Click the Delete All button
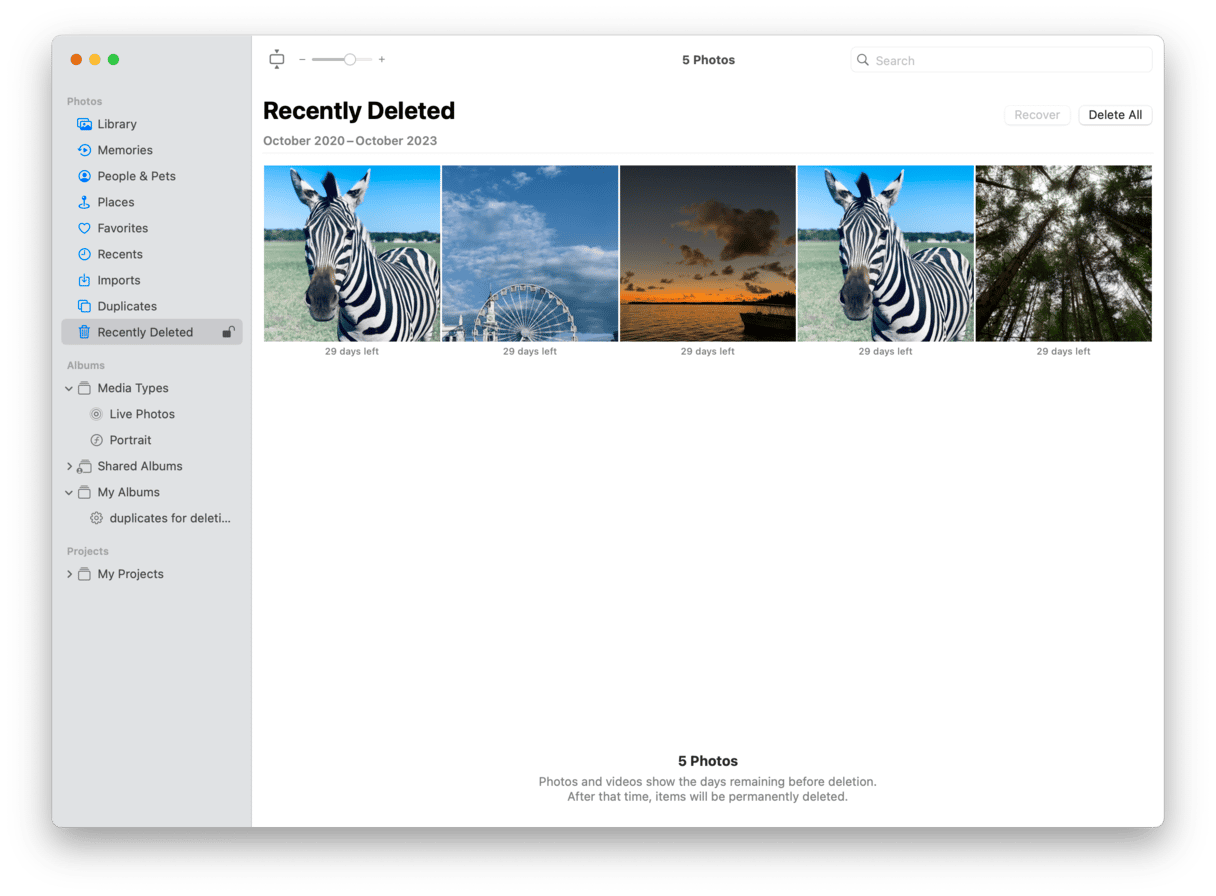Image resolution: width=1216 pixels, height=896 pixels. 1115,115
